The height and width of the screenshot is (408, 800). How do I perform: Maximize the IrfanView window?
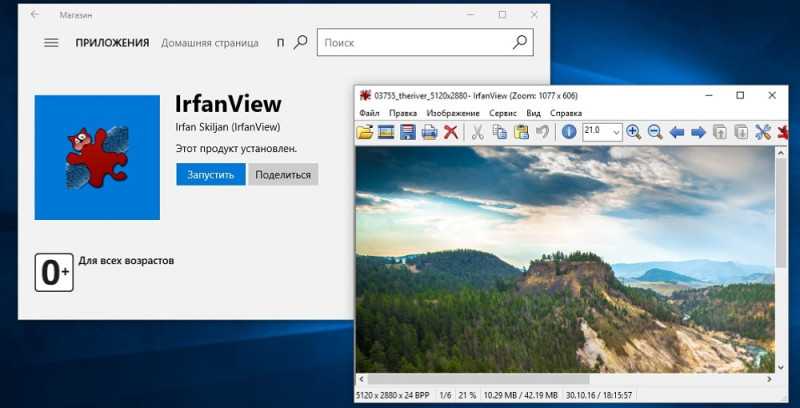pyautogui.click(x=740, y=95)
